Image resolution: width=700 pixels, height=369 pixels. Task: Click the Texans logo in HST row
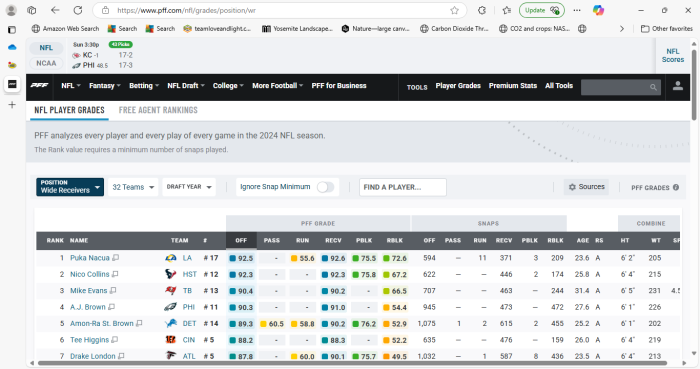click(x=171, y=274)
